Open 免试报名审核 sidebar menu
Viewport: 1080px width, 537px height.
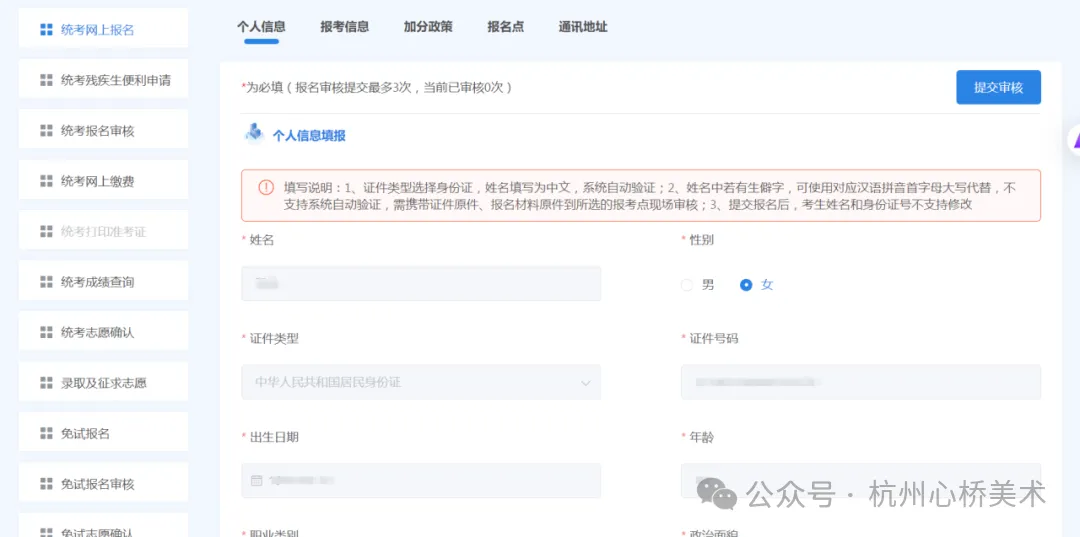pyautogui.click(x=103, y=484)
